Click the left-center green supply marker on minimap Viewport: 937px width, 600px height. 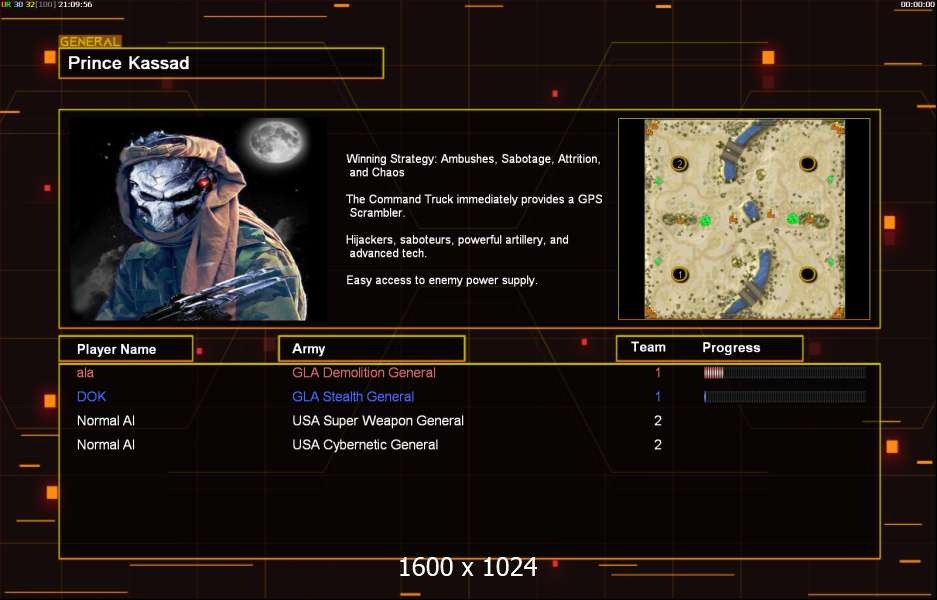click(705, 221)
